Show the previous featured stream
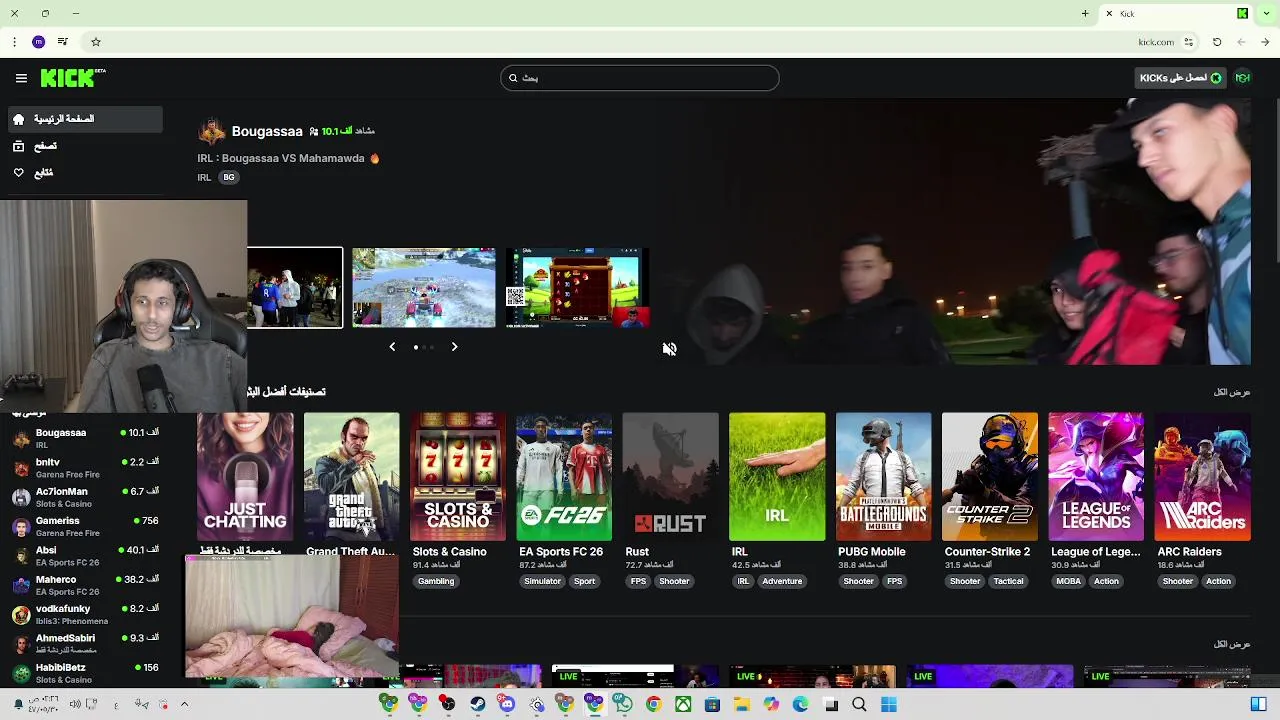Image resolution: width=1280 pixels, height=720 pixels. (392, 347)
